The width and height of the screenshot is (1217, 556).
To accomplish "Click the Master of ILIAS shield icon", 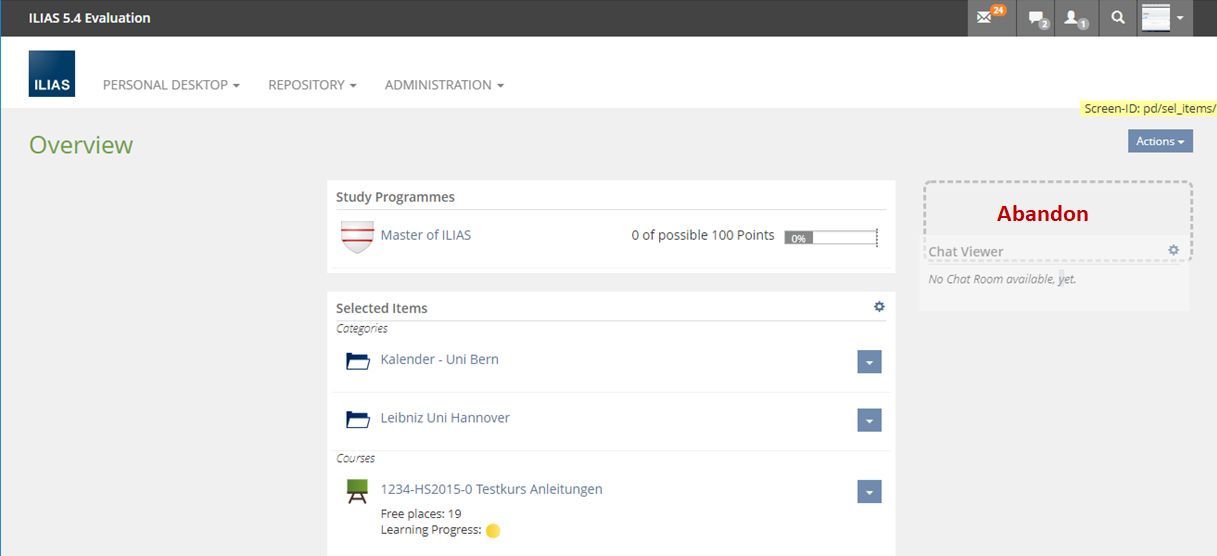I will click(357, 237).
